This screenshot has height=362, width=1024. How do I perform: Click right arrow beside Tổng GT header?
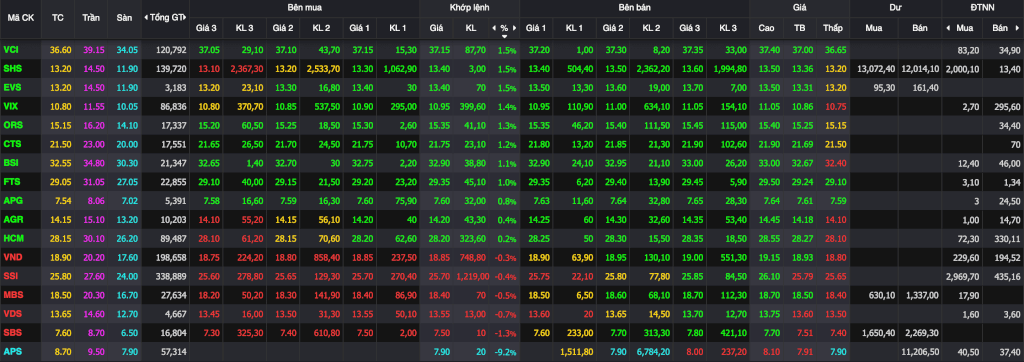[x=186, y=18]
